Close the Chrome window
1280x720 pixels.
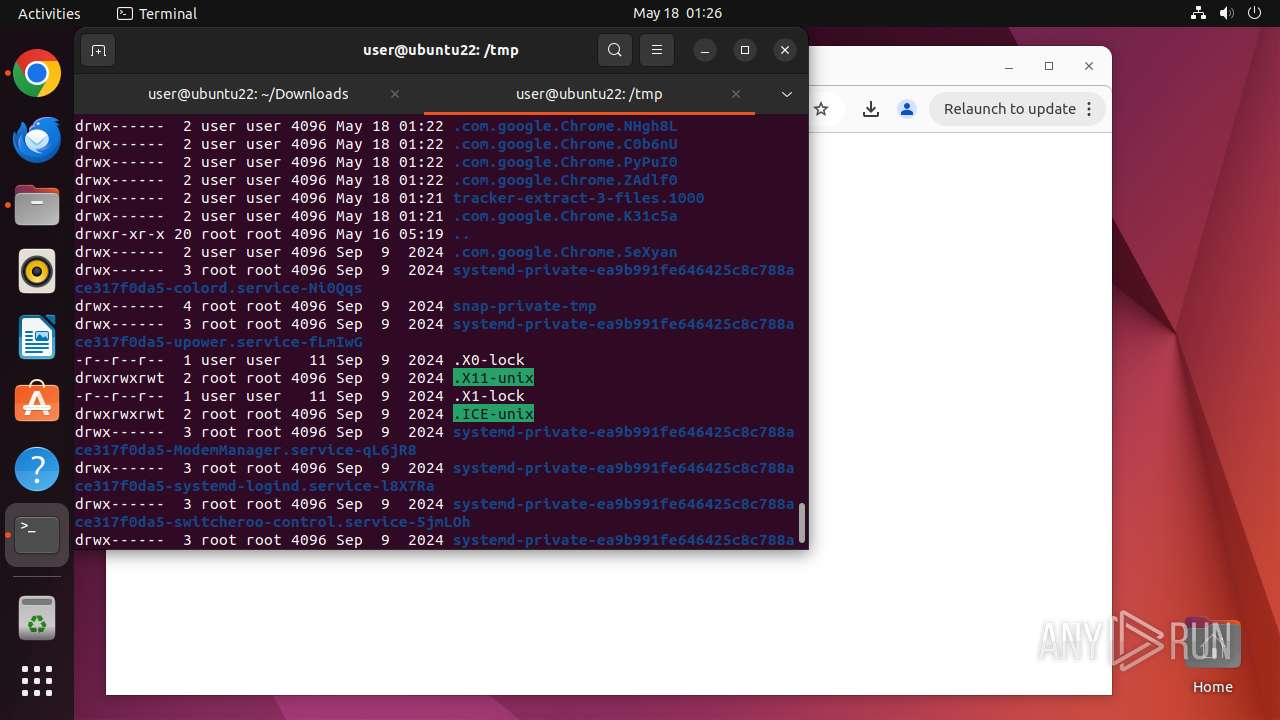click(1089, 66)
